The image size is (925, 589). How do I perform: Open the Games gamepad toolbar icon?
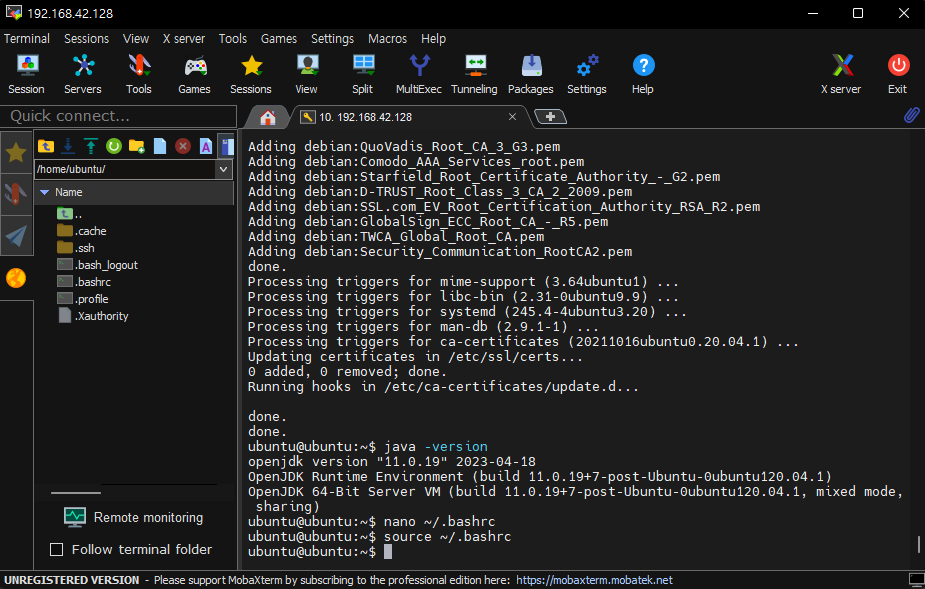(x=195, y=74)
